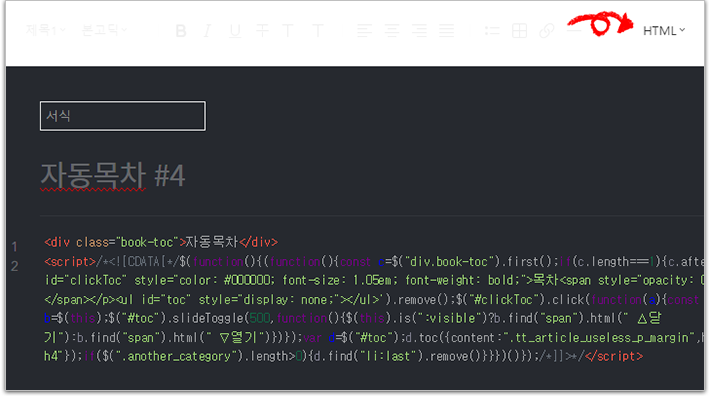Insert a table

pos(519,31)
